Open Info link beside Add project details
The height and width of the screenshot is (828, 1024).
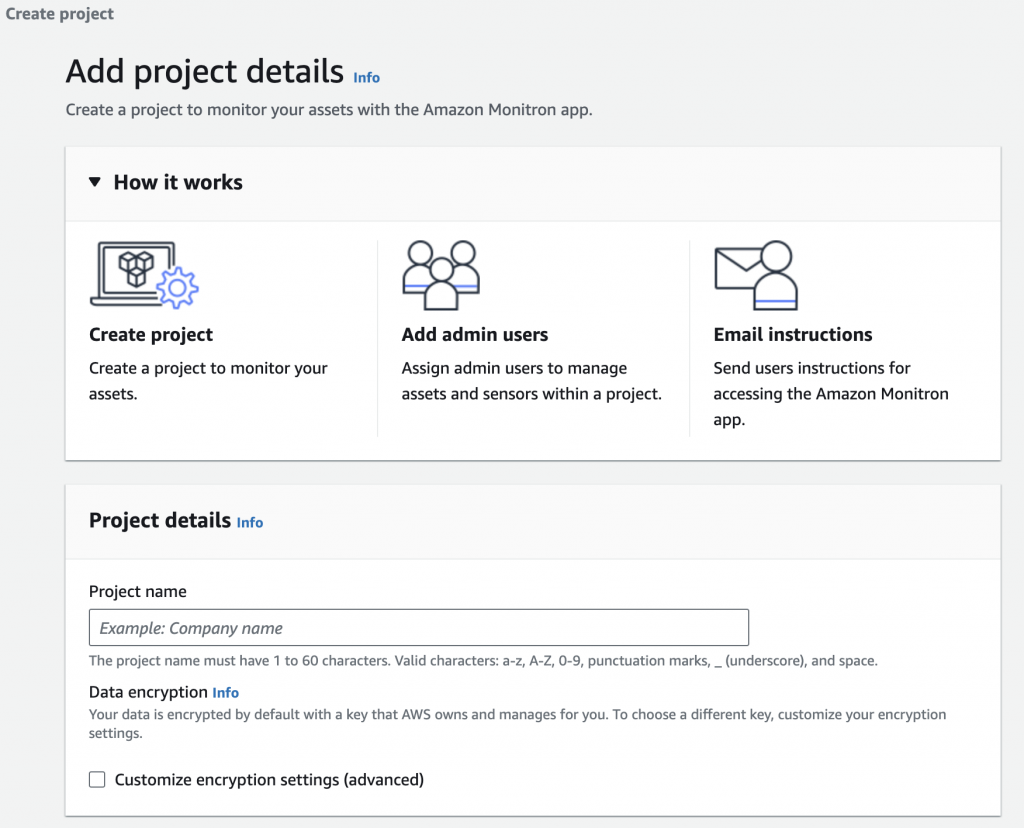367,77
